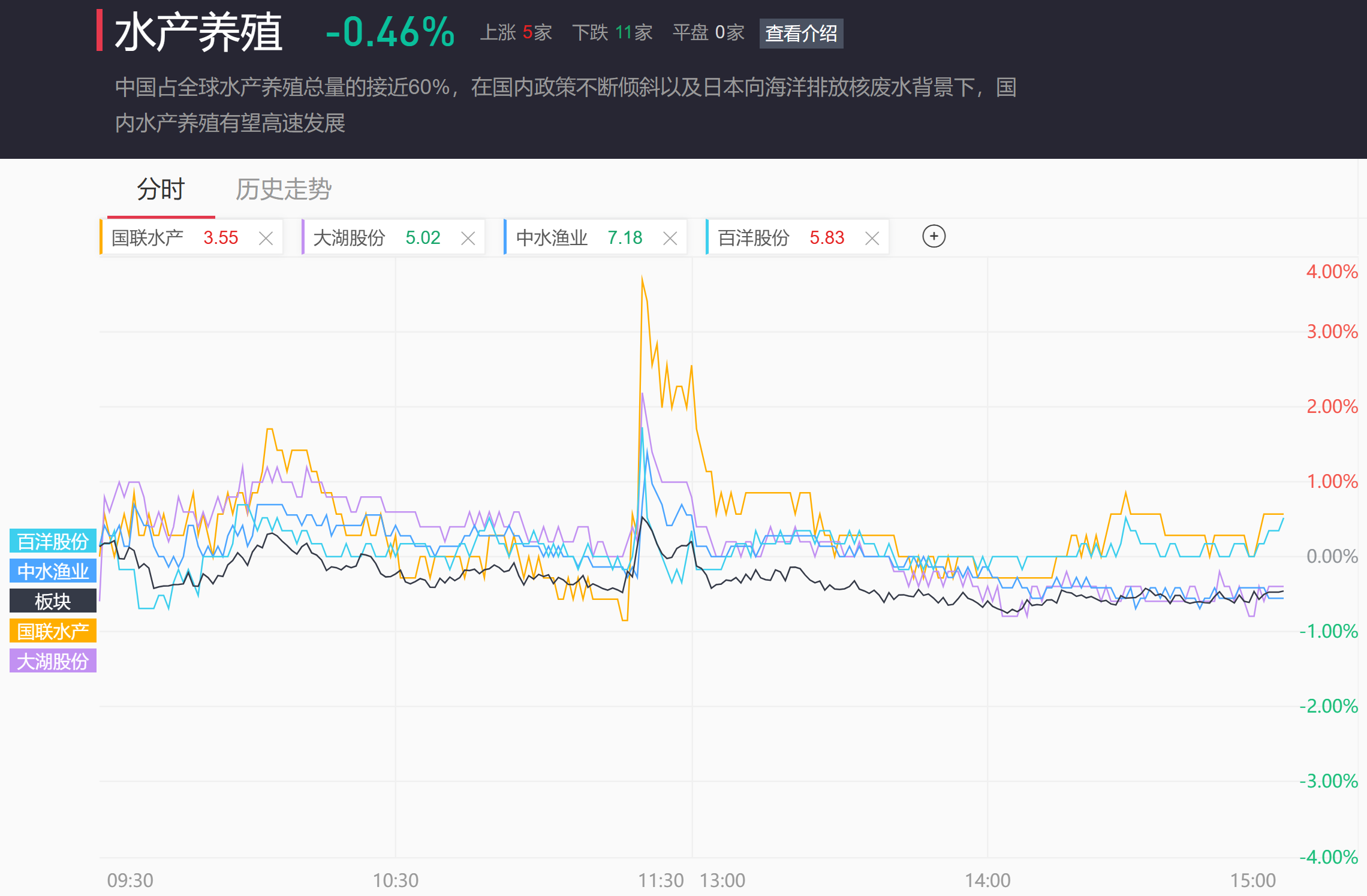Toggle 国联水产 orange legend label
The height and width of the screenshot is (896, 1367).
click(53, 631)
